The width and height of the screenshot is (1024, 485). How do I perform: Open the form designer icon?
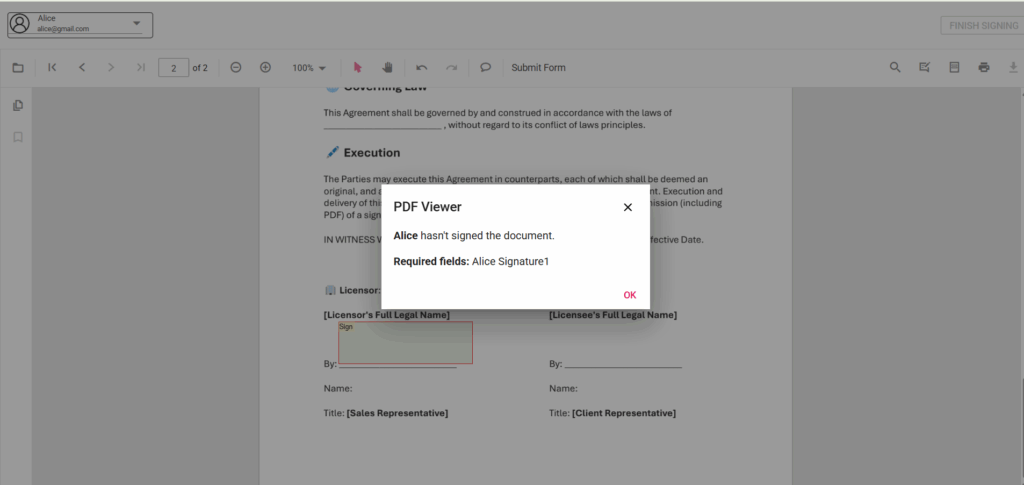click(x=954, y=67)
